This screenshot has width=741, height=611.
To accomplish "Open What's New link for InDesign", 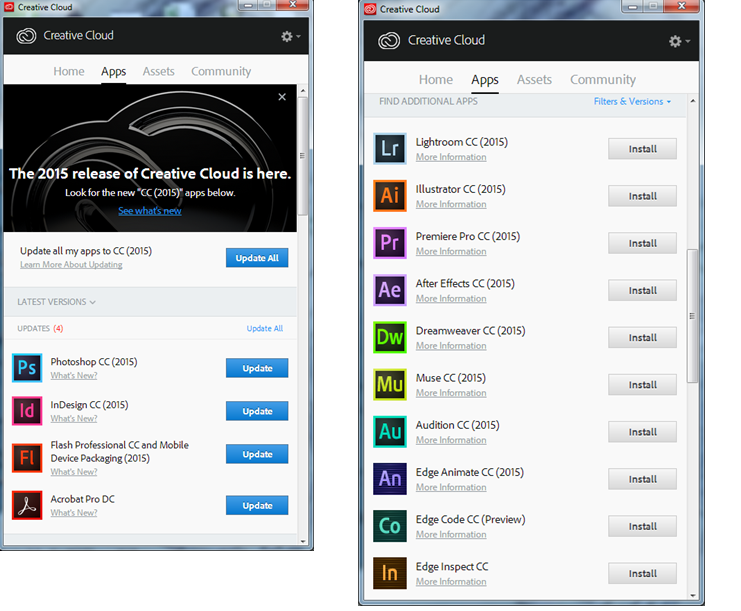I will pyautogui.click(x=74, y=419).
